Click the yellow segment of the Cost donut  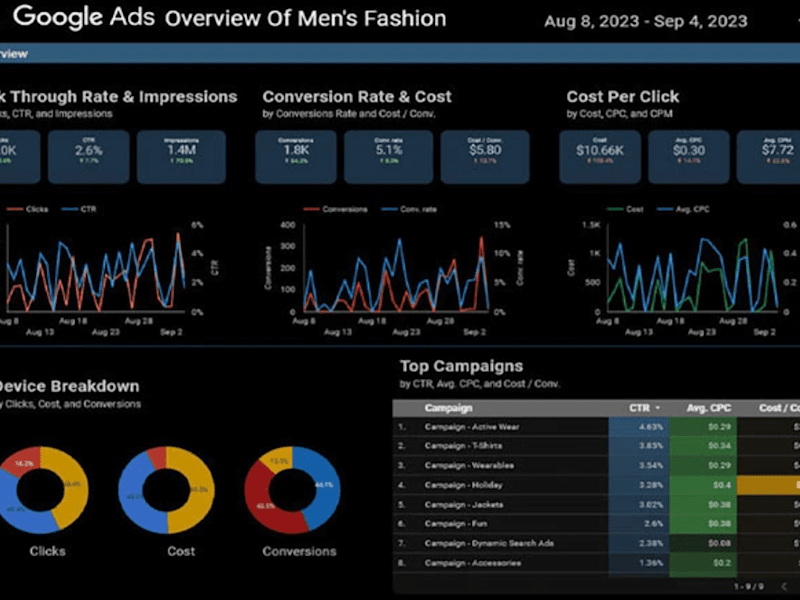click(196, 490)
